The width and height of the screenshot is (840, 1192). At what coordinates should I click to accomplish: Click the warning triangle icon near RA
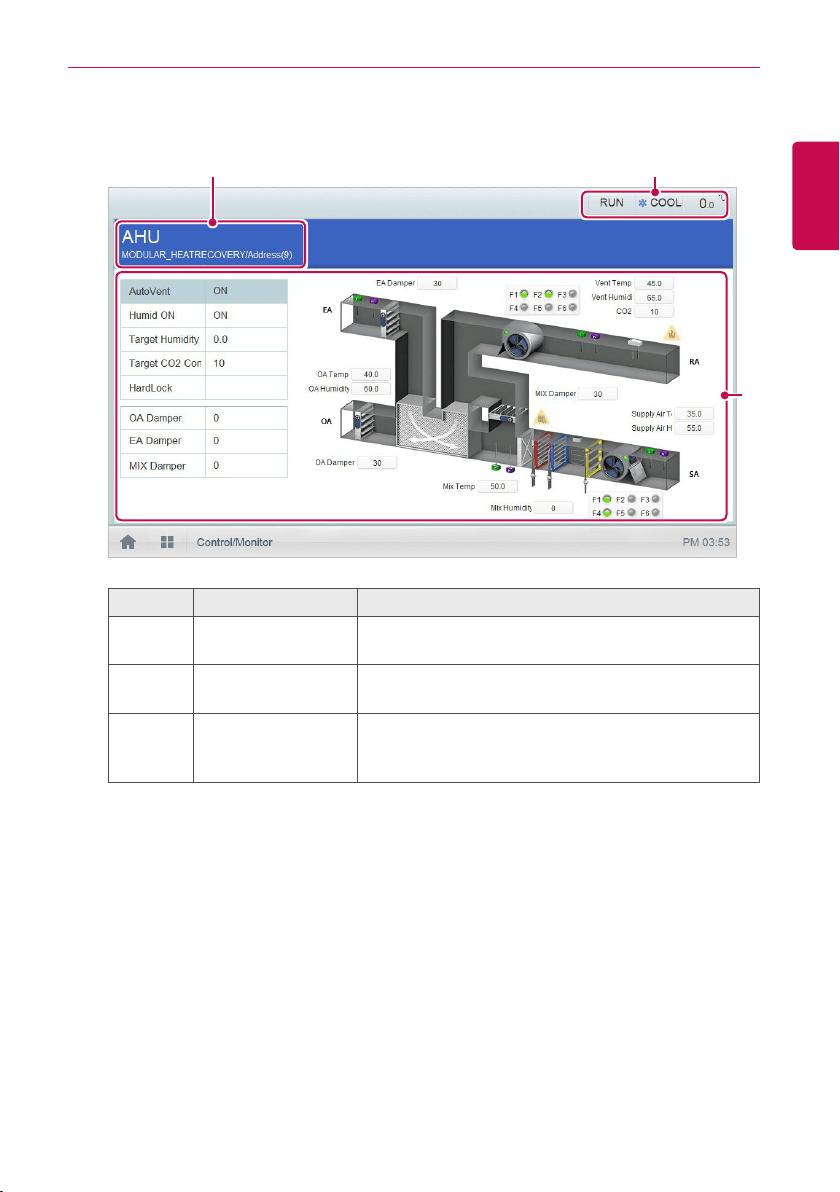(x=671, y=333)
